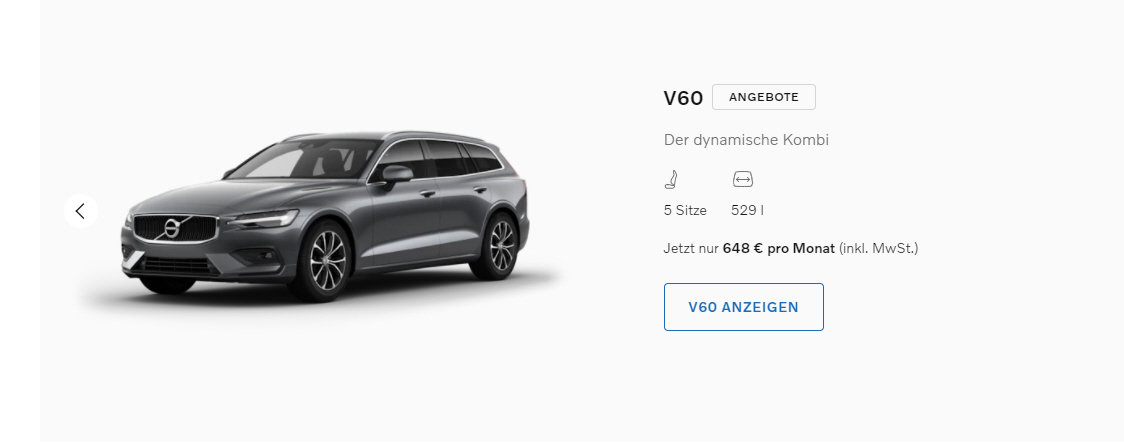Click the seat icon above 5 Sitze
This screenshot has width=1124, height=448.
[x=671, y=179]
